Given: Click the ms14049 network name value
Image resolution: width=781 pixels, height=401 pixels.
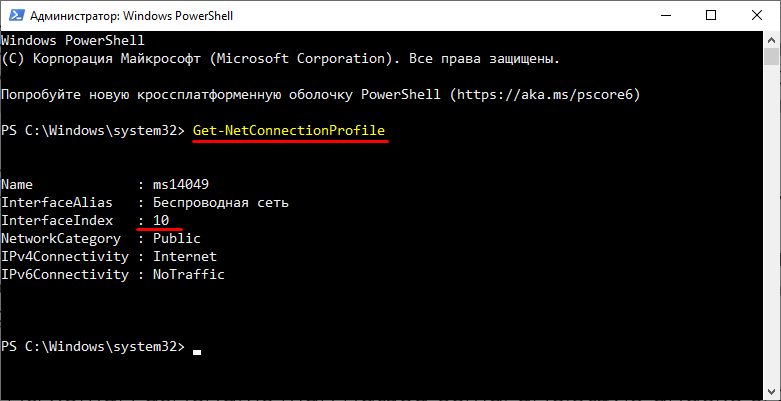Looking at the screenshot, I should [x=181, y=184].
